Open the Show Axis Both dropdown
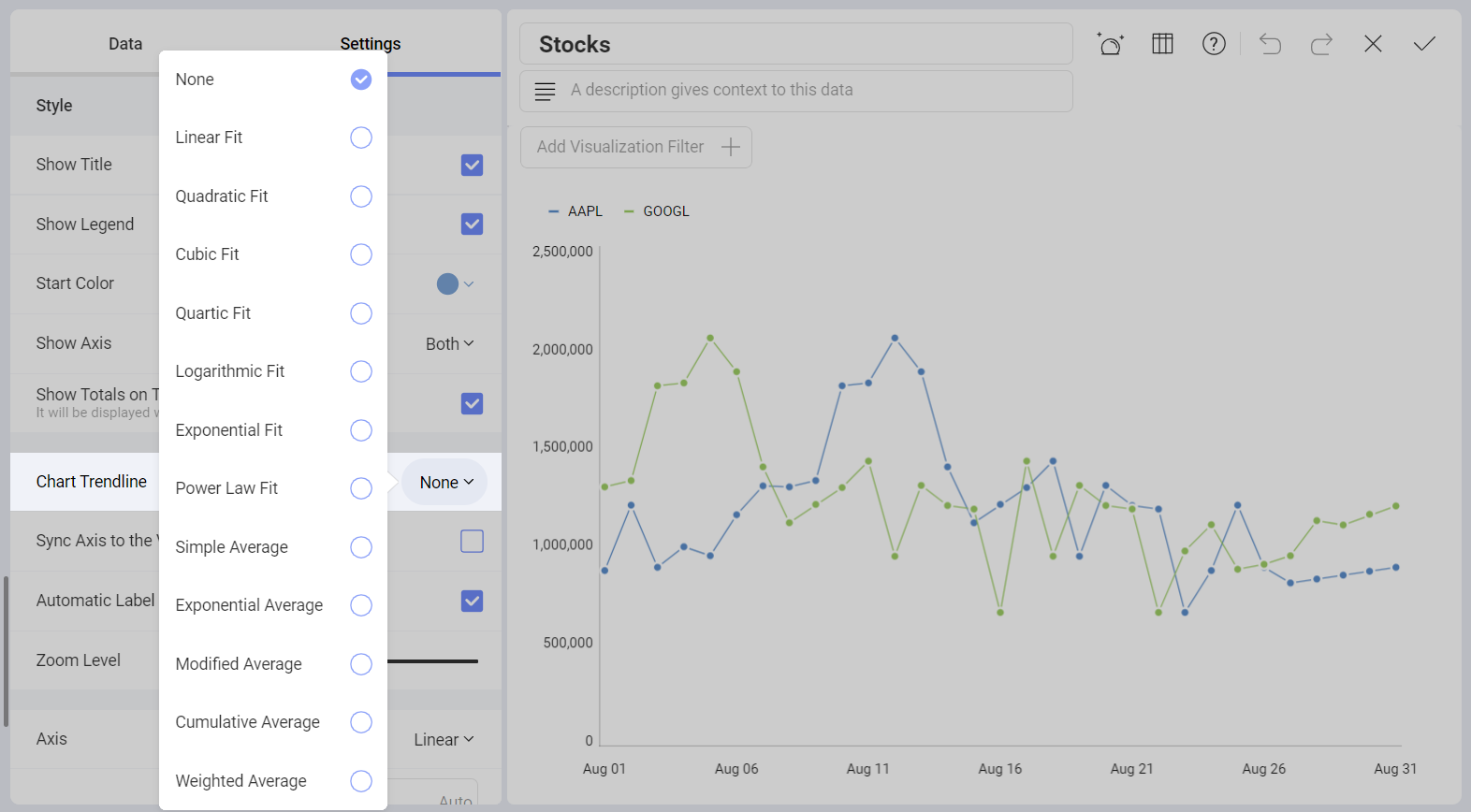The height and width of the screenshot is (812, 1471). tap(450, 344)
